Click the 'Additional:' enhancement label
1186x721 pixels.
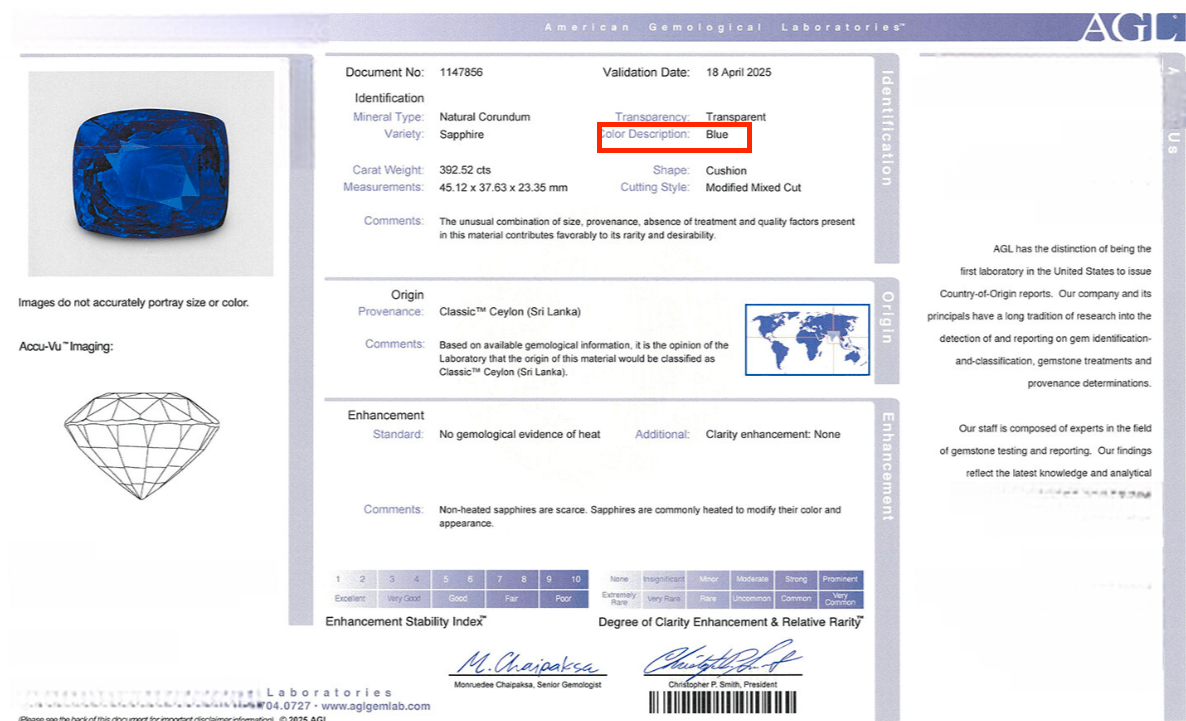tap(662, 434)
